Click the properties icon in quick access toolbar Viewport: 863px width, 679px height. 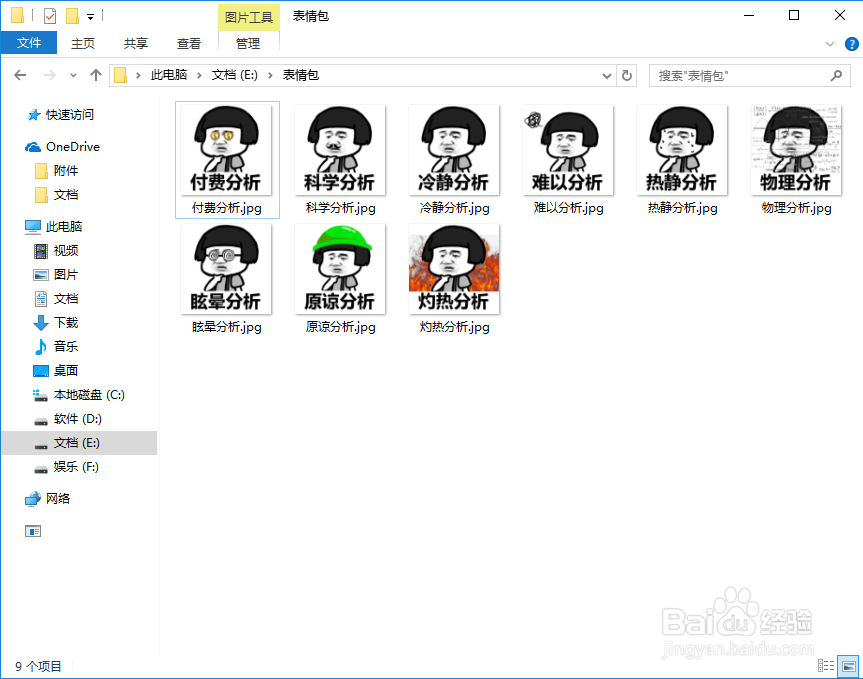point(50,16)
